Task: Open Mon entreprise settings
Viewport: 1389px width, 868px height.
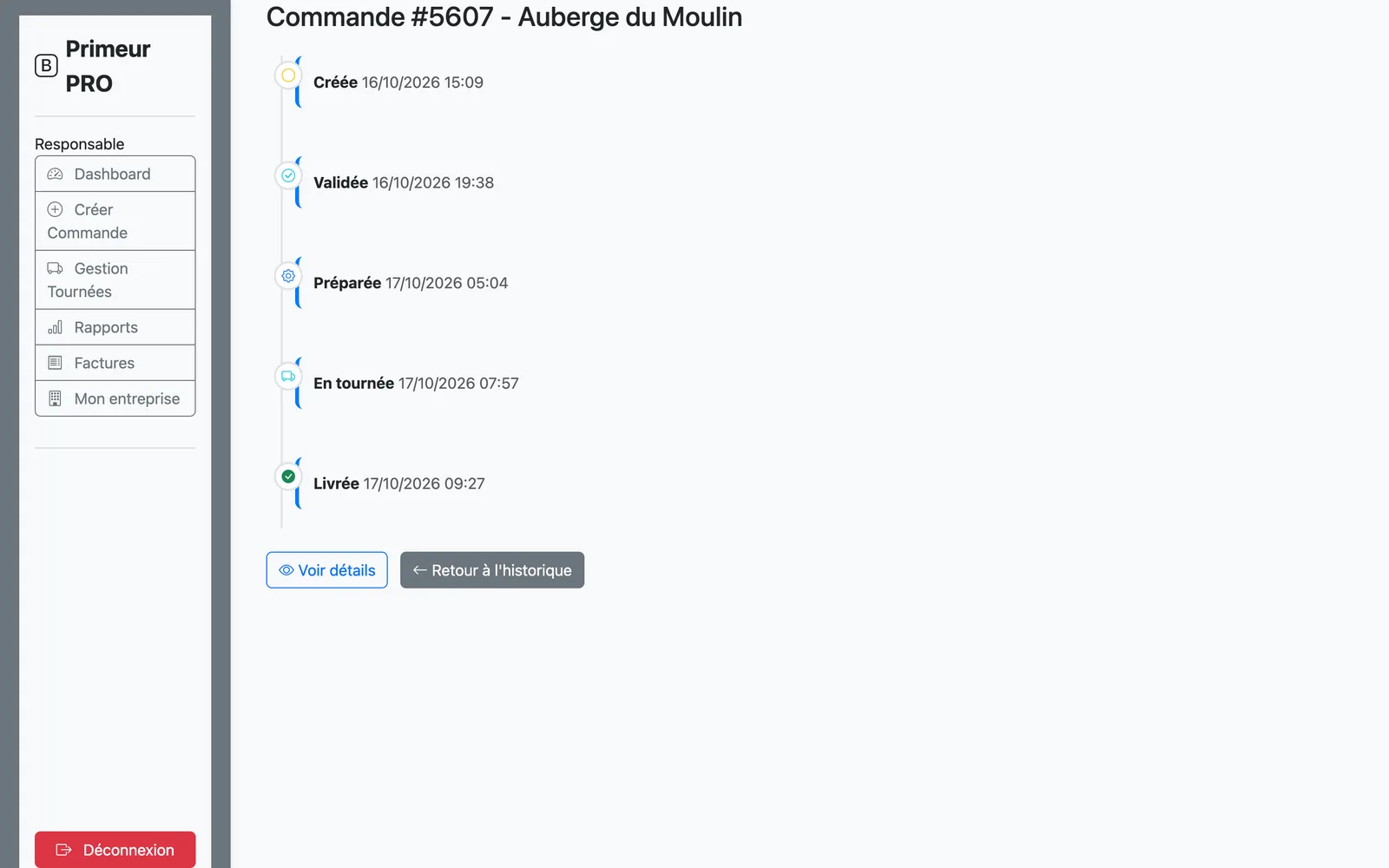Action: [x=115, y=398]
